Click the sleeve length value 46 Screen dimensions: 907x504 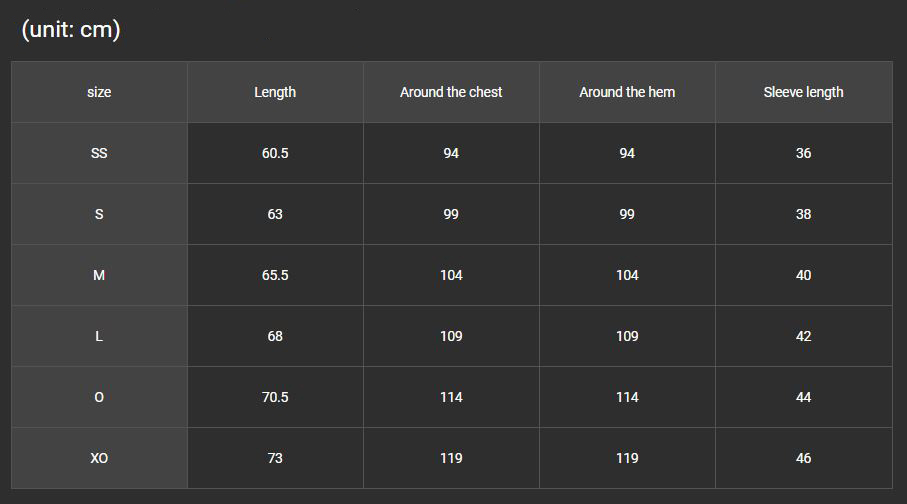[x=803, y=458]
